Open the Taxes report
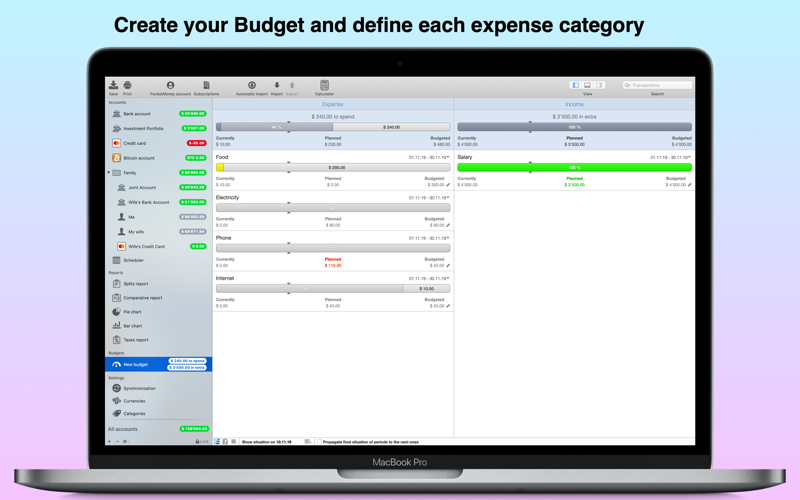800x500 pixels. coord(159,340)
